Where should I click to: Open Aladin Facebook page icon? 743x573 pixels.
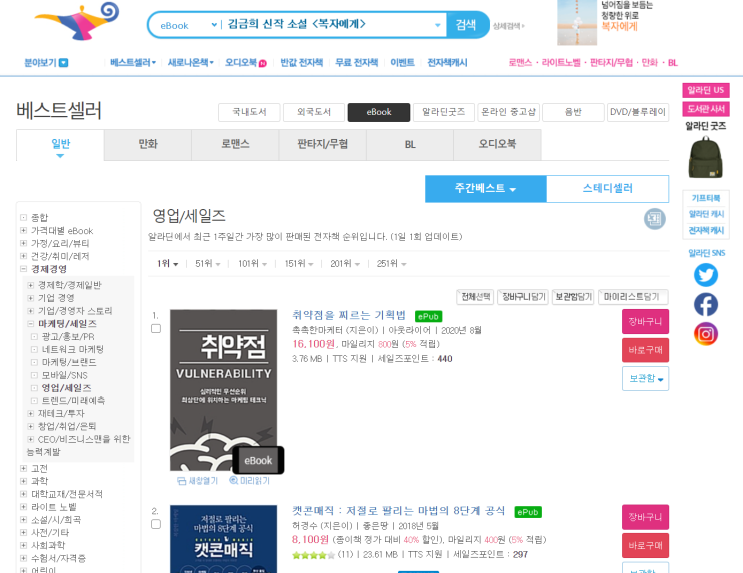(x=706, y=305)
